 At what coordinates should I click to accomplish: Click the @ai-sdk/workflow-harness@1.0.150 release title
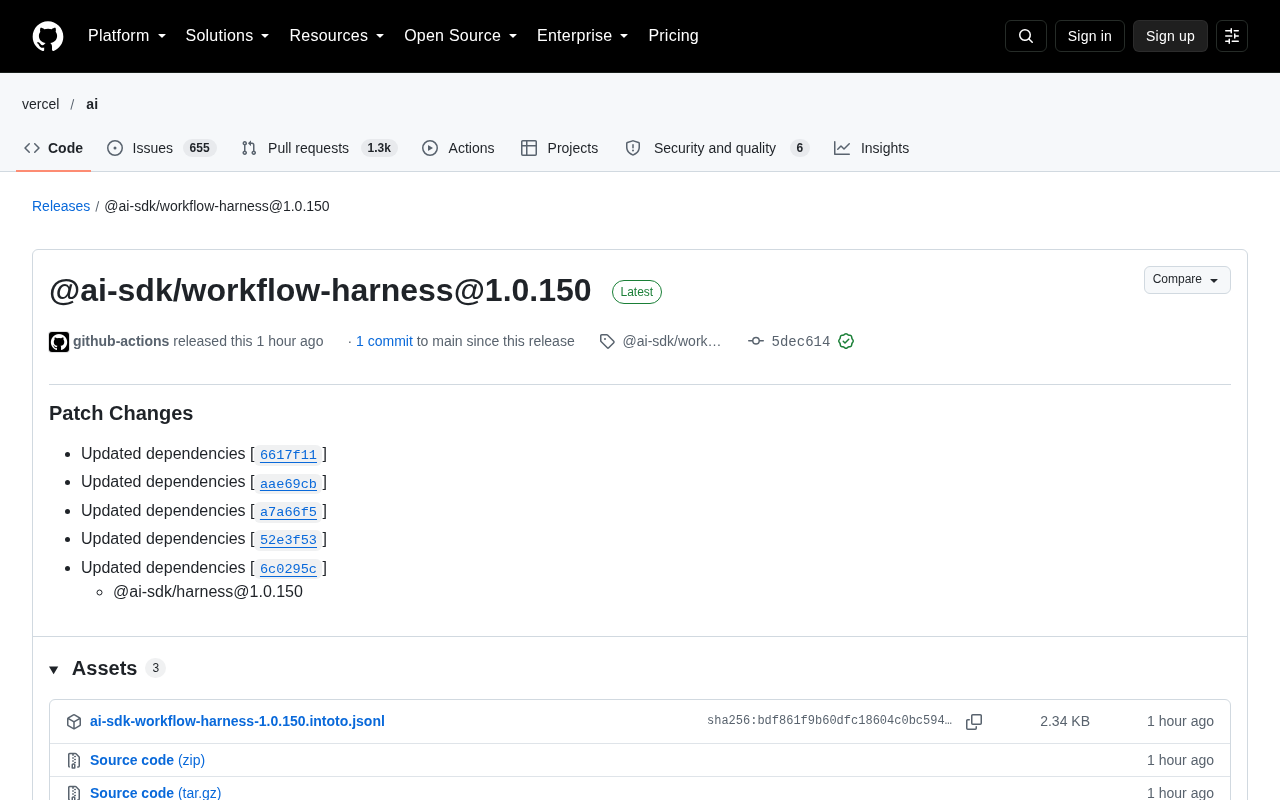(x=320, y=290)
